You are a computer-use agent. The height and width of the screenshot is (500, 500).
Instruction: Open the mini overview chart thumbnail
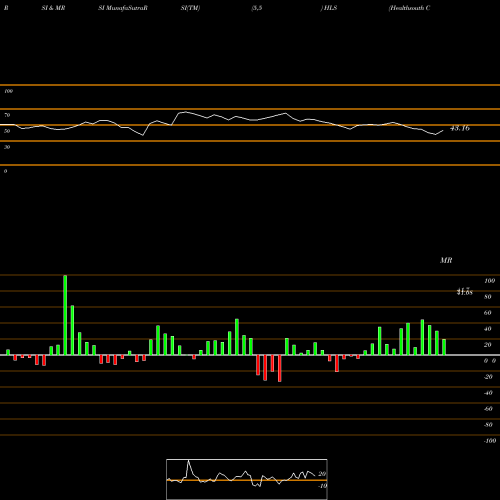coord(247,479)
